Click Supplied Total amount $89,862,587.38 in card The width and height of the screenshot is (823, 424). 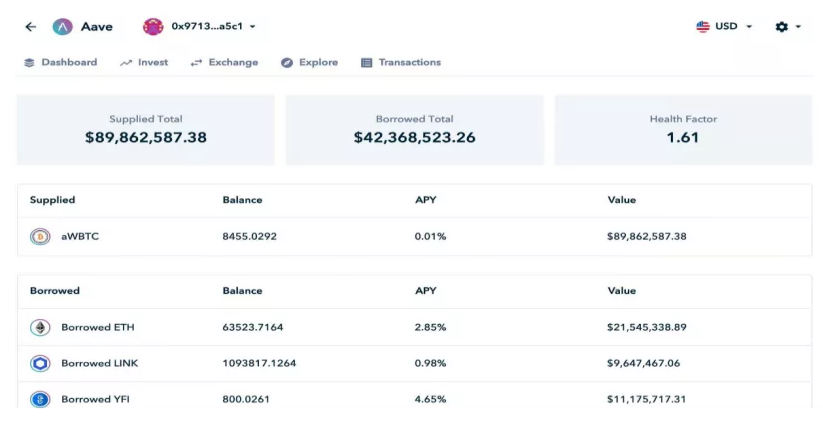[146, 137]
